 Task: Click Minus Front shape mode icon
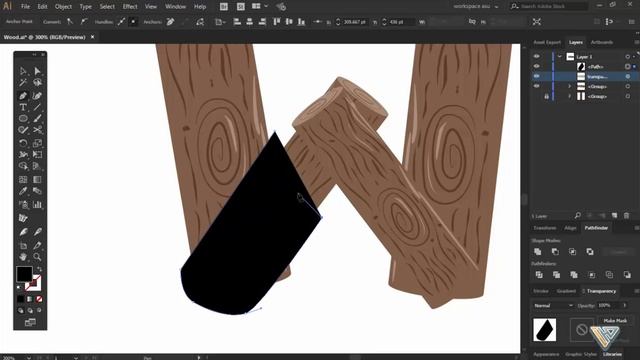pos(555,251)
